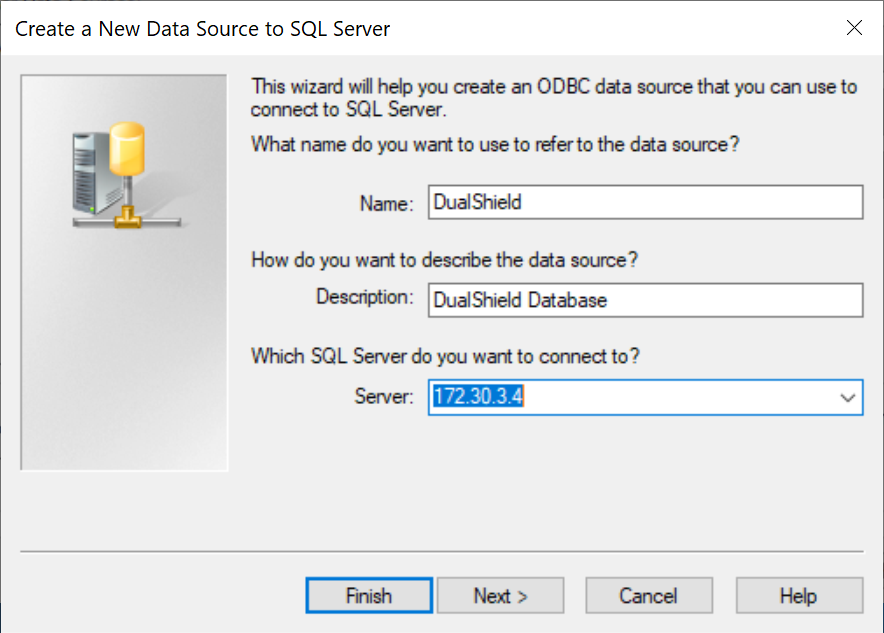Expand the Server dropdown arrow
Image resolution: width=884 pixels, height=633 pixels.
click(x=848, y=397)
